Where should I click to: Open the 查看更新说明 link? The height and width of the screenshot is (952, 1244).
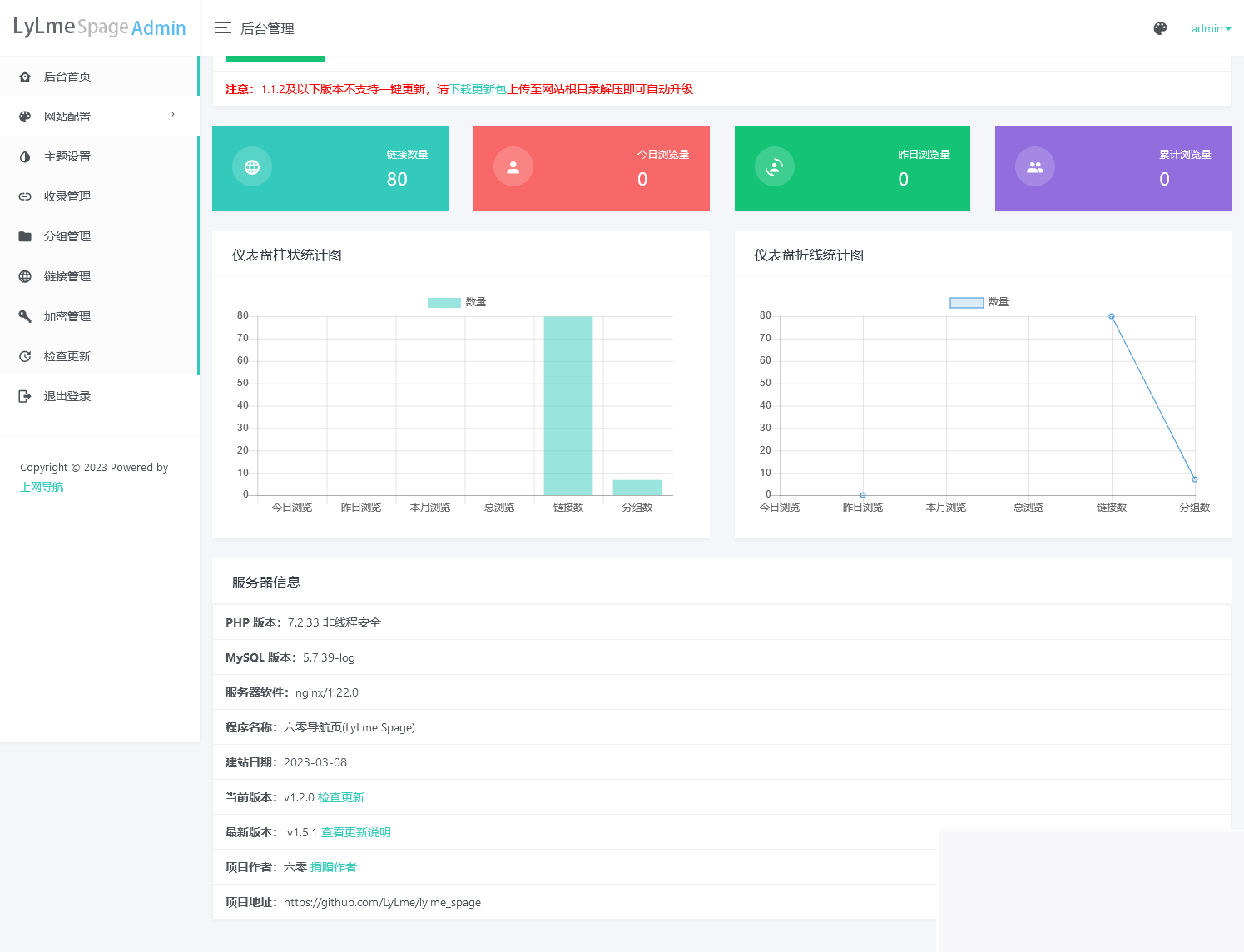[x=355, y=831]
